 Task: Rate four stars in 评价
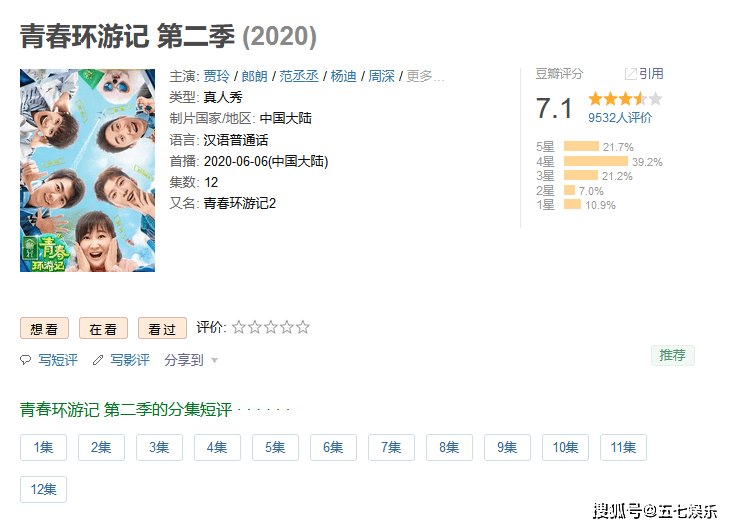287,327
